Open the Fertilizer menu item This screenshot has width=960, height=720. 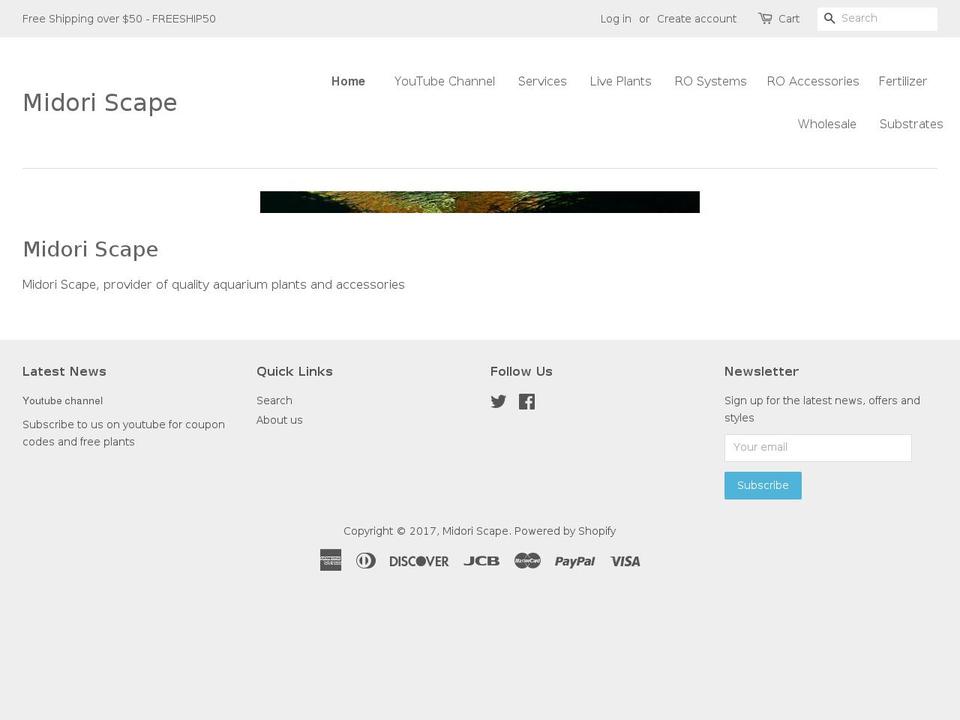(x=902, y=81)
